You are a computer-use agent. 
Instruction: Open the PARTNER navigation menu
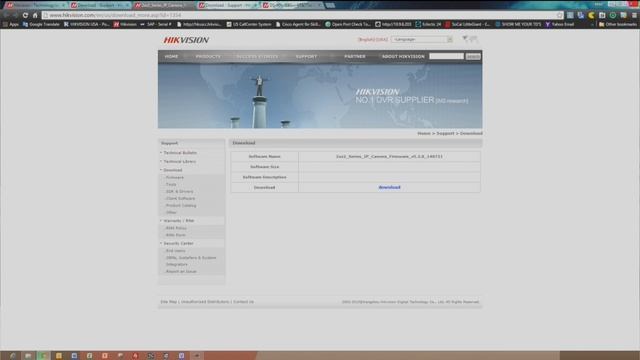click(355, 56)
